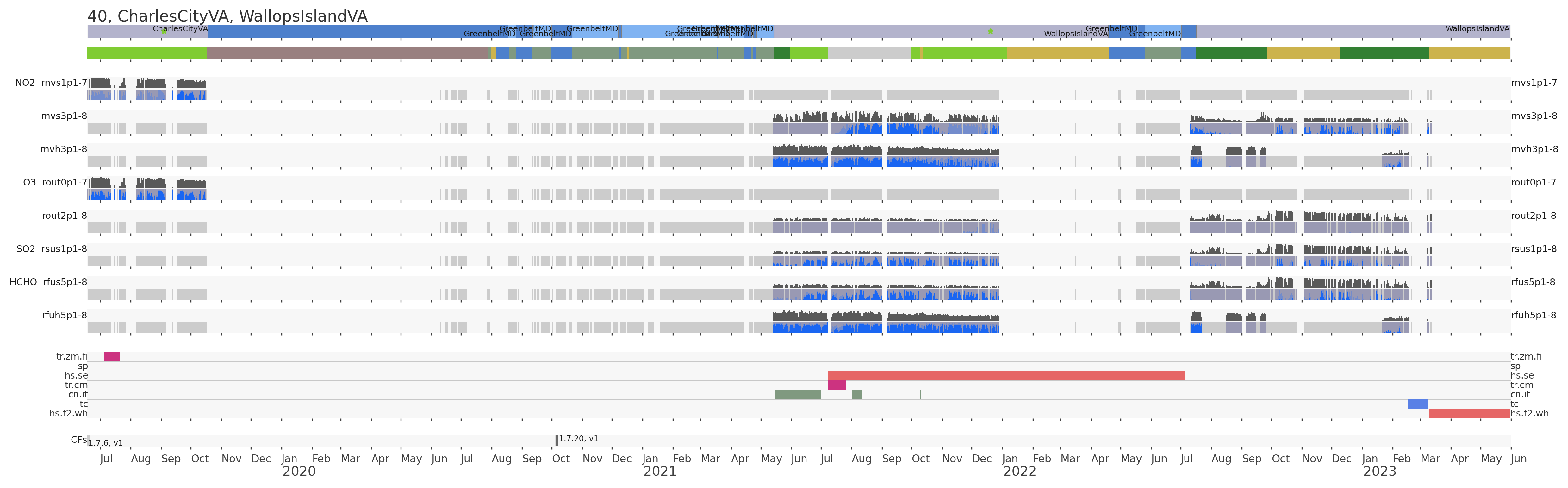
Task: Click the left O3 rout0p1-7 row label
Action: pos(55,182)
